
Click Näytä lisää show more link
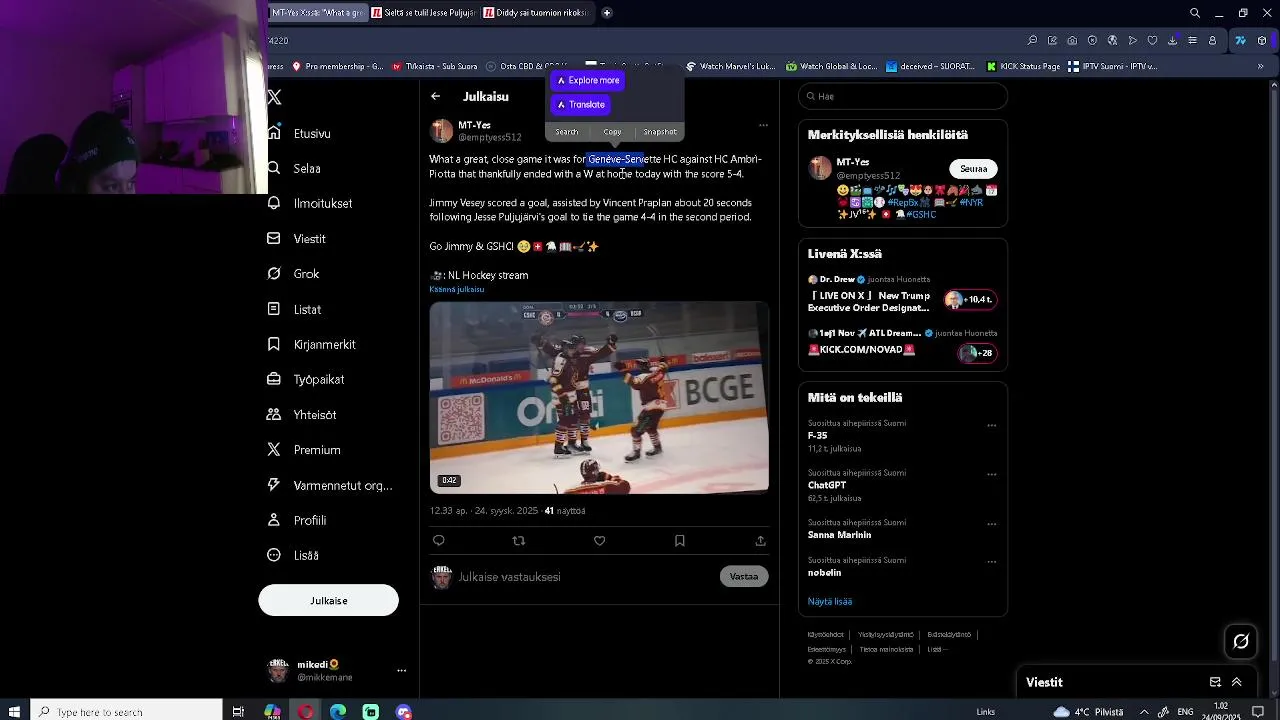pos(830,601)
